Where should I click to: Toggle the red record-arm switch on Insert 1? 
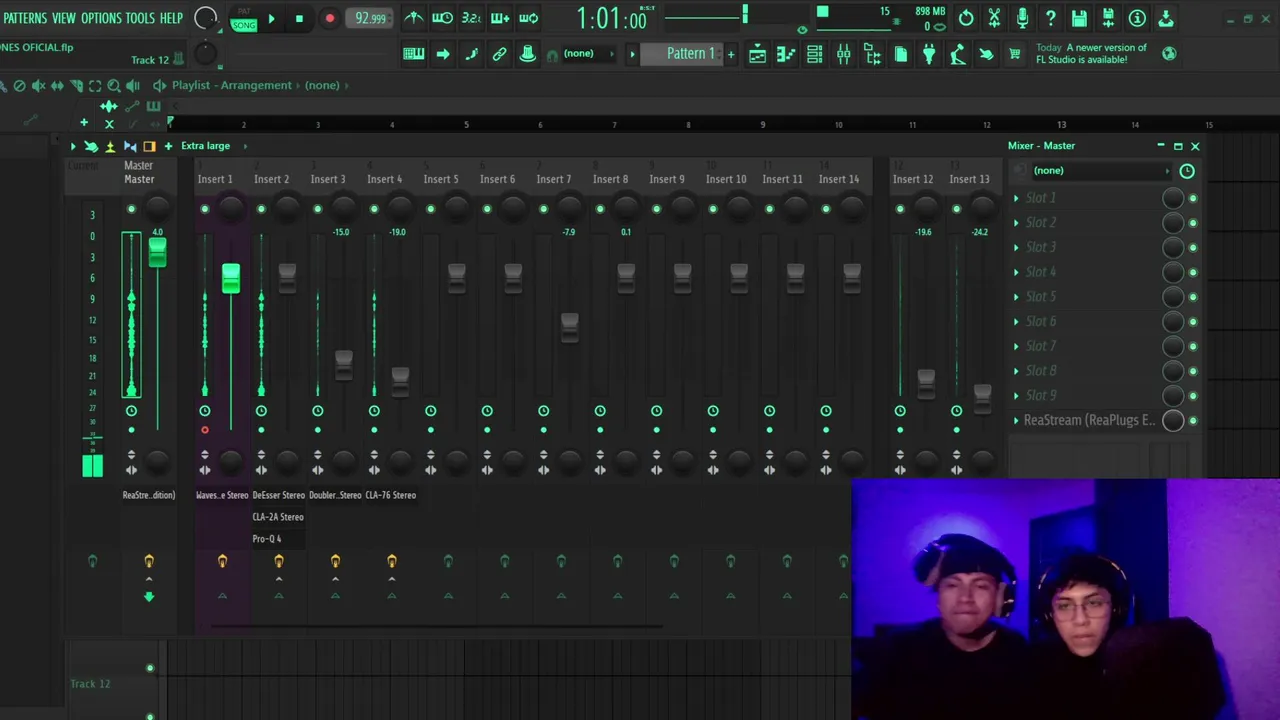click(205, 430)
